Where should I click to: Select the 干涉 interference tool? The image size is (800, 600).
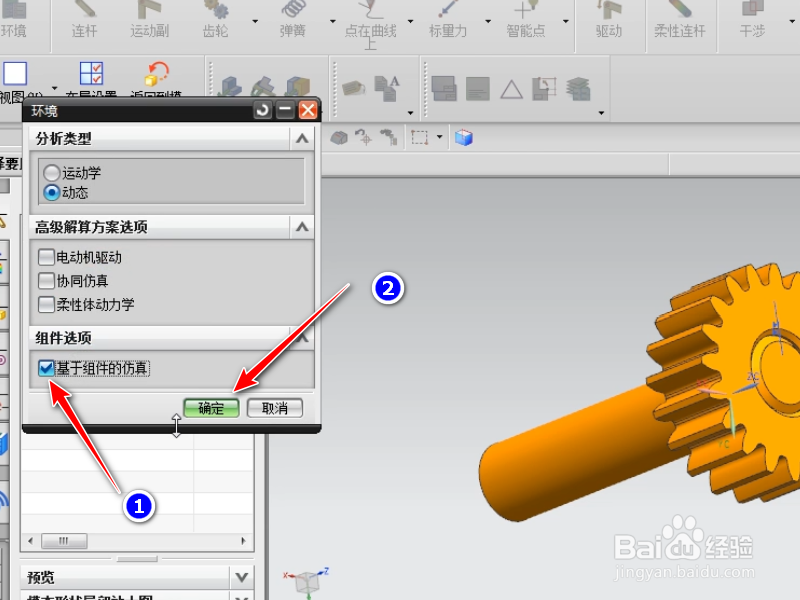tap(752, 20)
